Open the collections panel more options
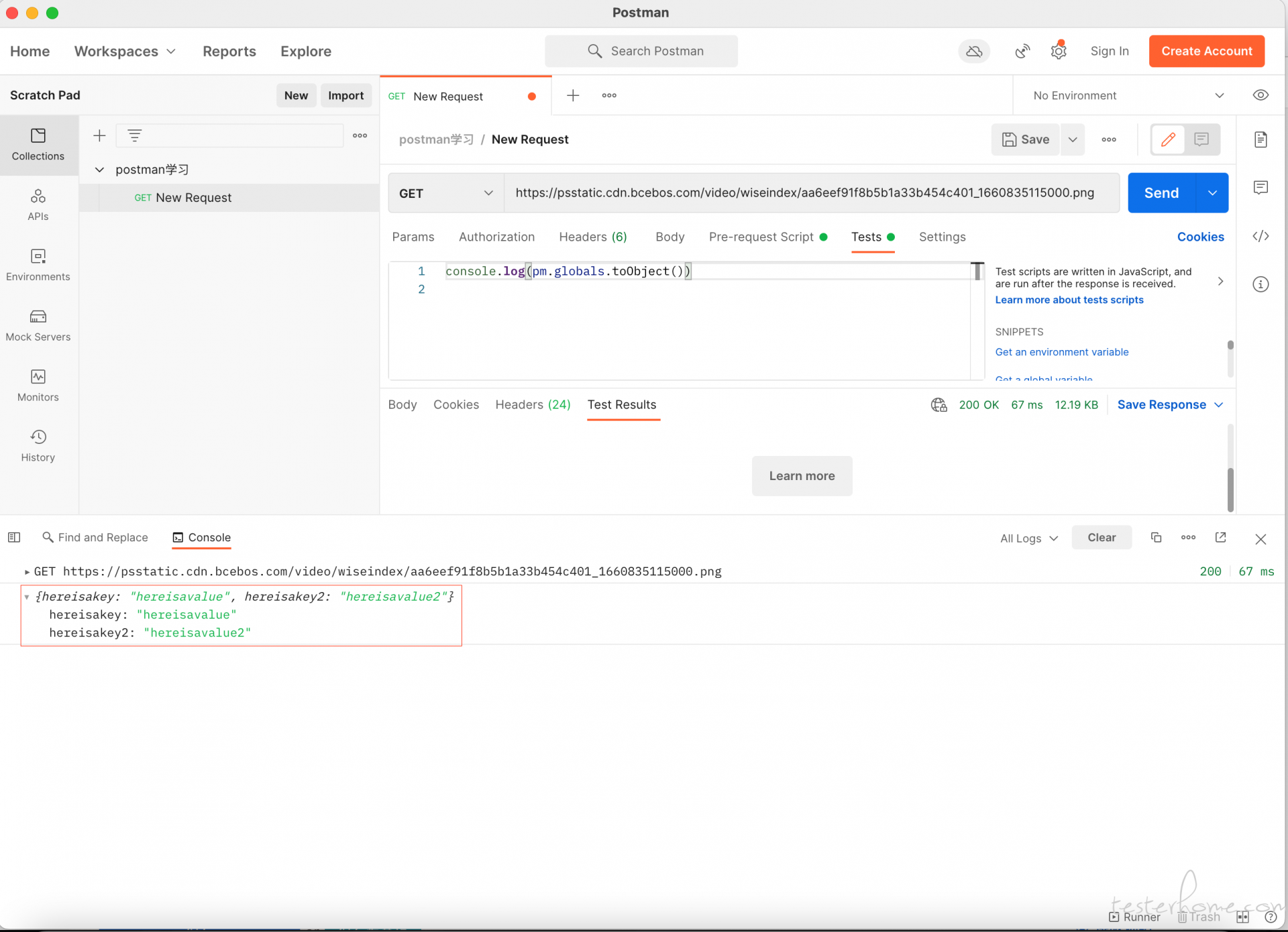 click(x=360, y=135)
